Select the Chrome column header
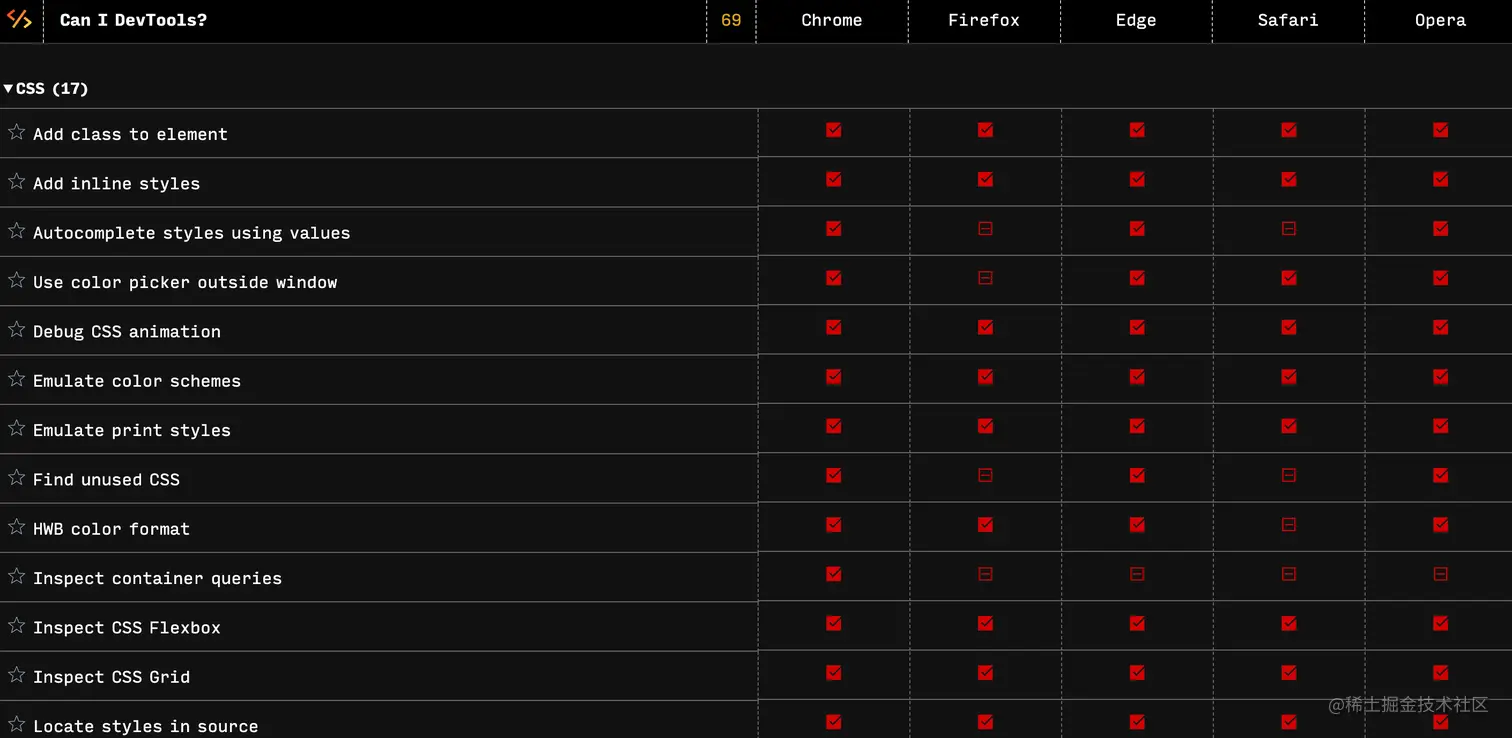 (x=832, y=20)
